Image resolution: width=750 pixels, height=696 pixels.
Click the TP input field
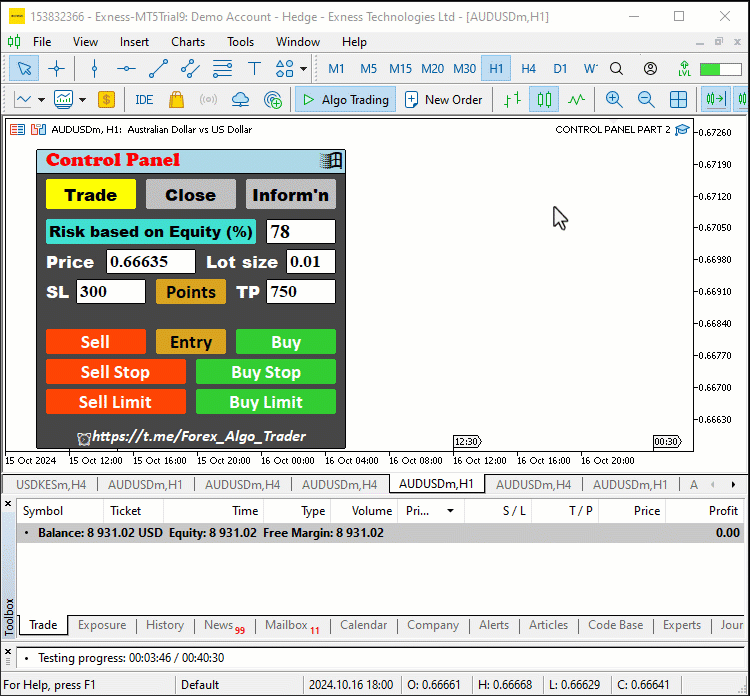[x=301, y=291]
